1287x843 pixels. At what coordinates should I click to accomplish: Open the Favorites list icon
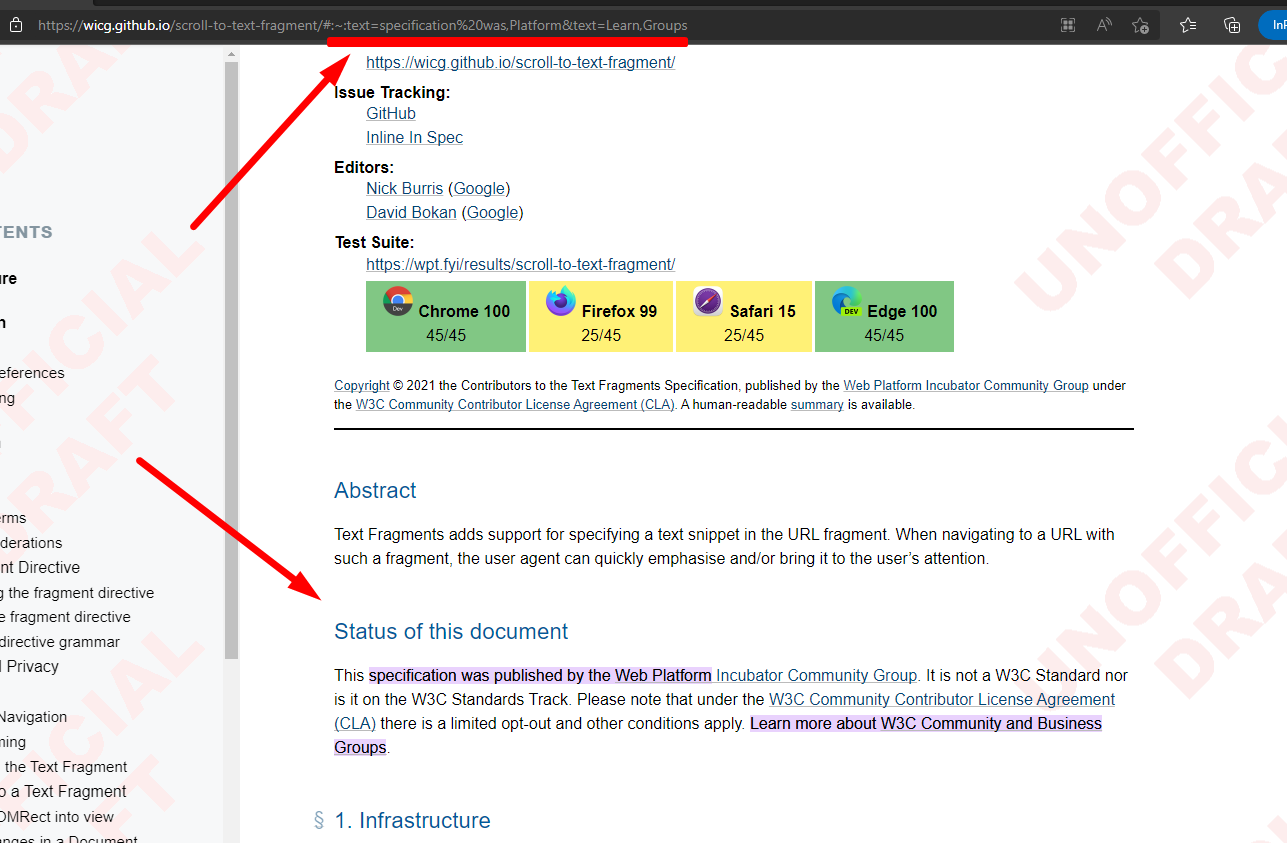click(x=1188, y=25)
